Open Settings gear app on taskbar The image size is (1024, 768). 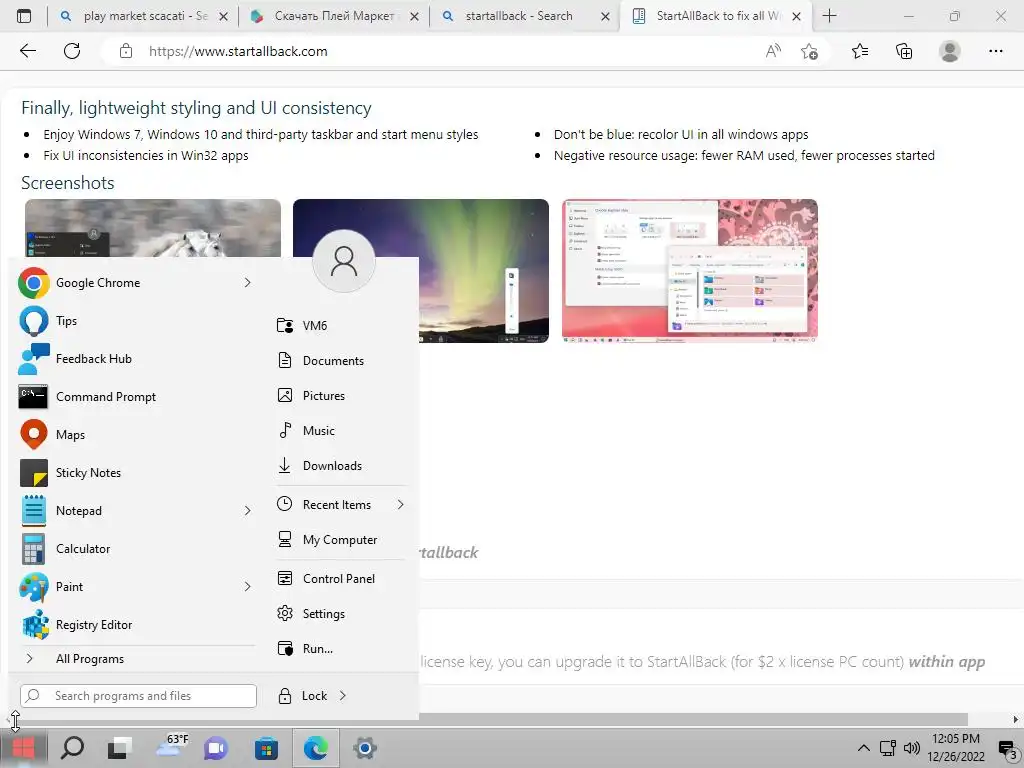[x=364, y=748]
